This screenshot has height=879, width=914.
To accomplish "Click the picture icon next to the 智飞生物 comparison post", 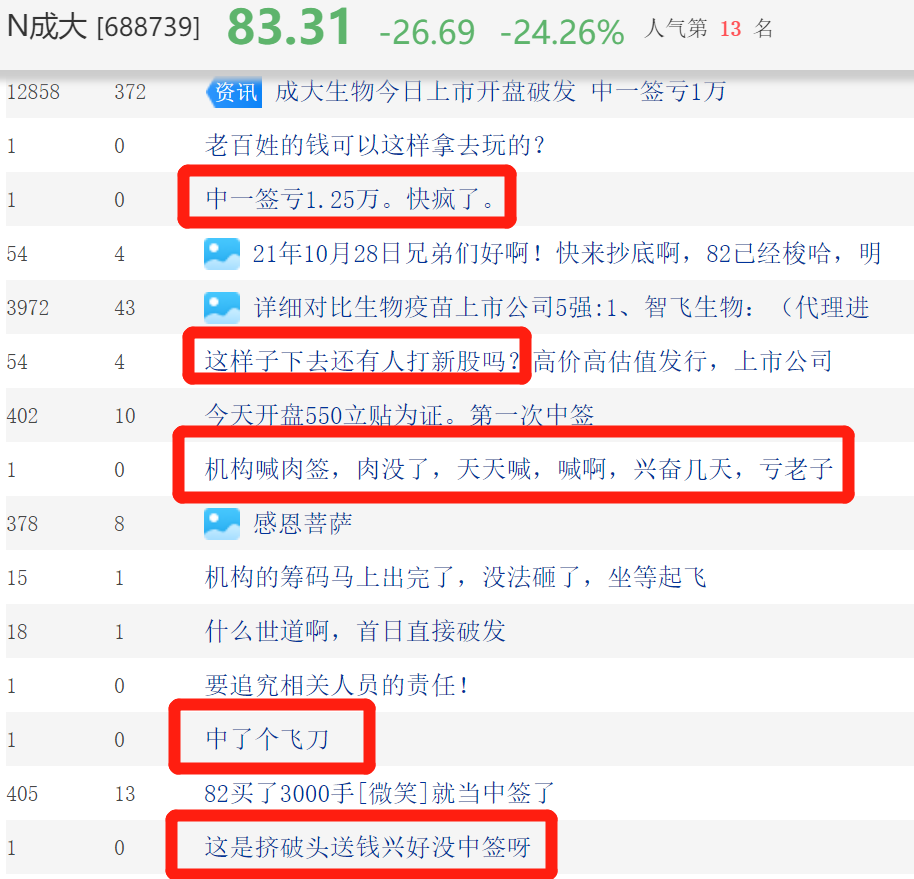I will coord(220,307).
